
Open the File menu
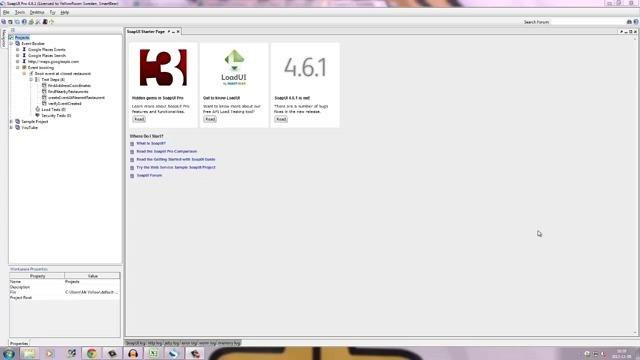(x=6, y=13)
